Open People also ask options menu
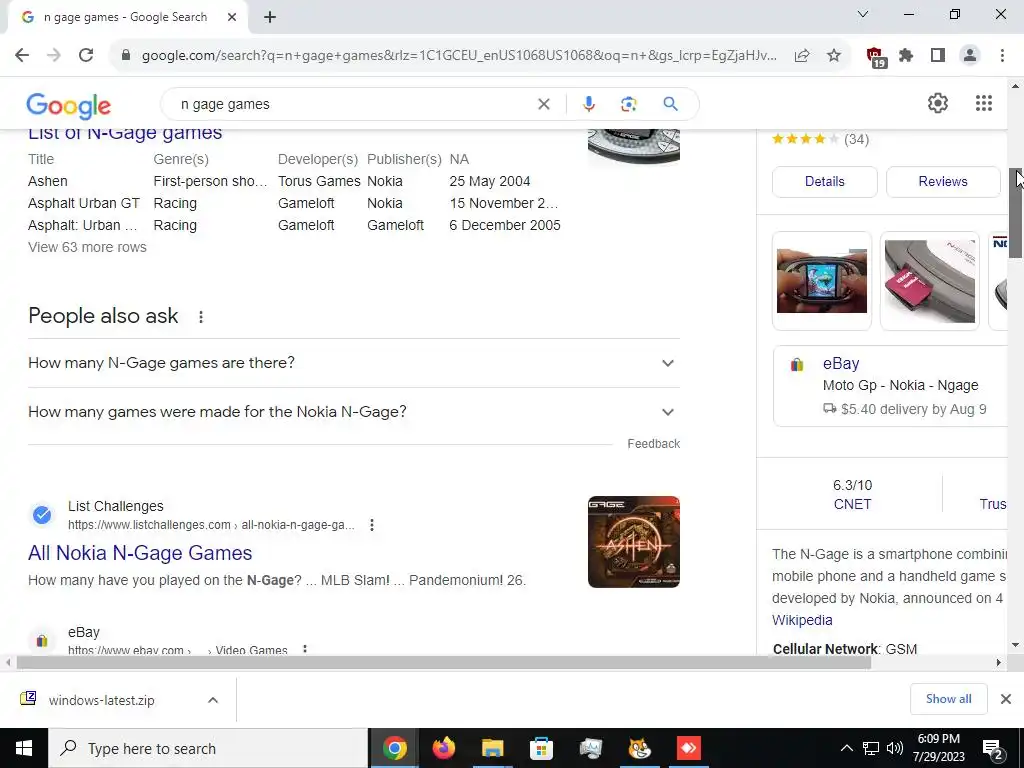The height and width of the screenshot is (768, 1024). (x=201, y=317)
